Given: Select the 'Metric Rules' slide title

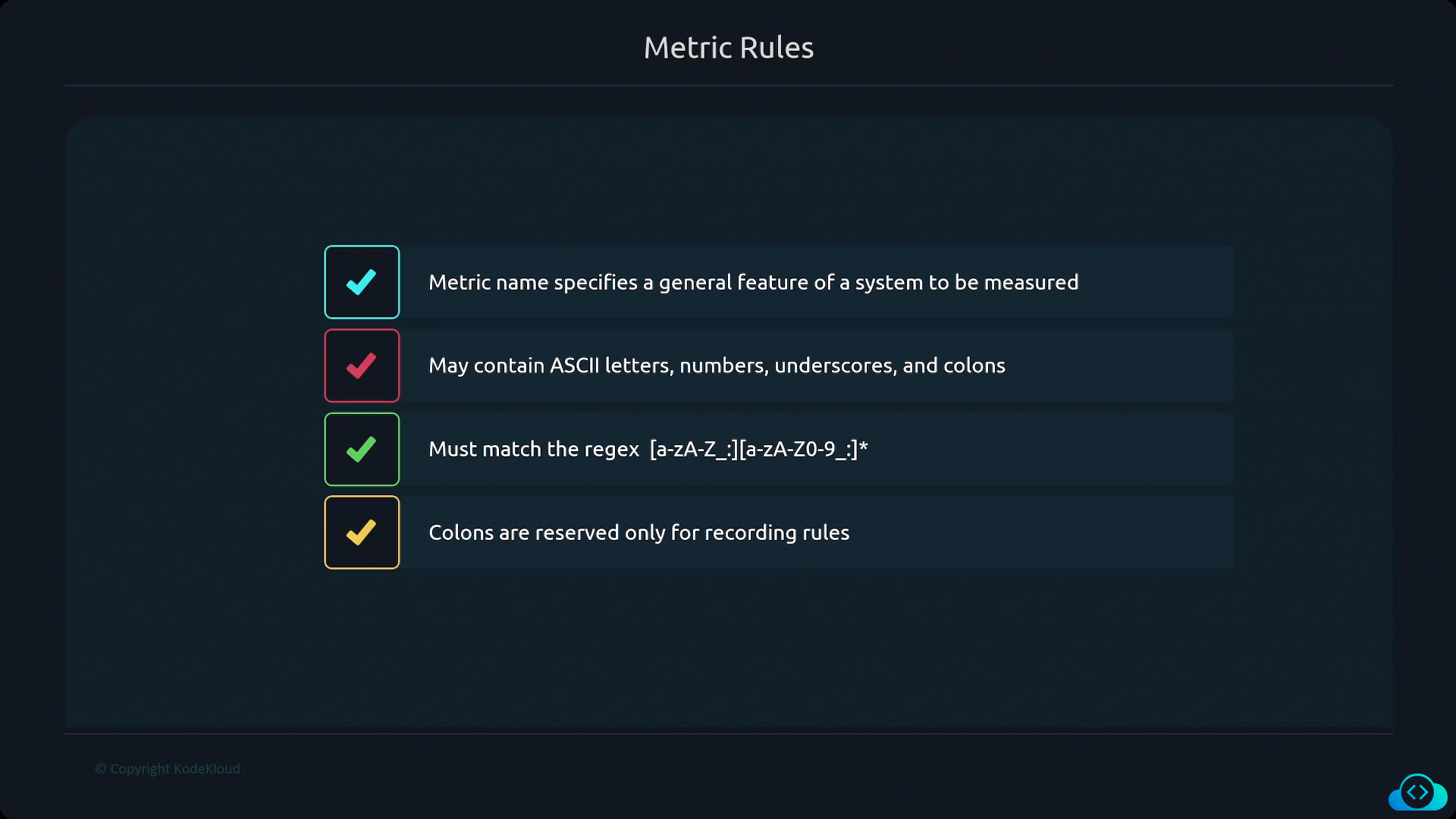Looking at the screenshot, I should tap(729, 48).
